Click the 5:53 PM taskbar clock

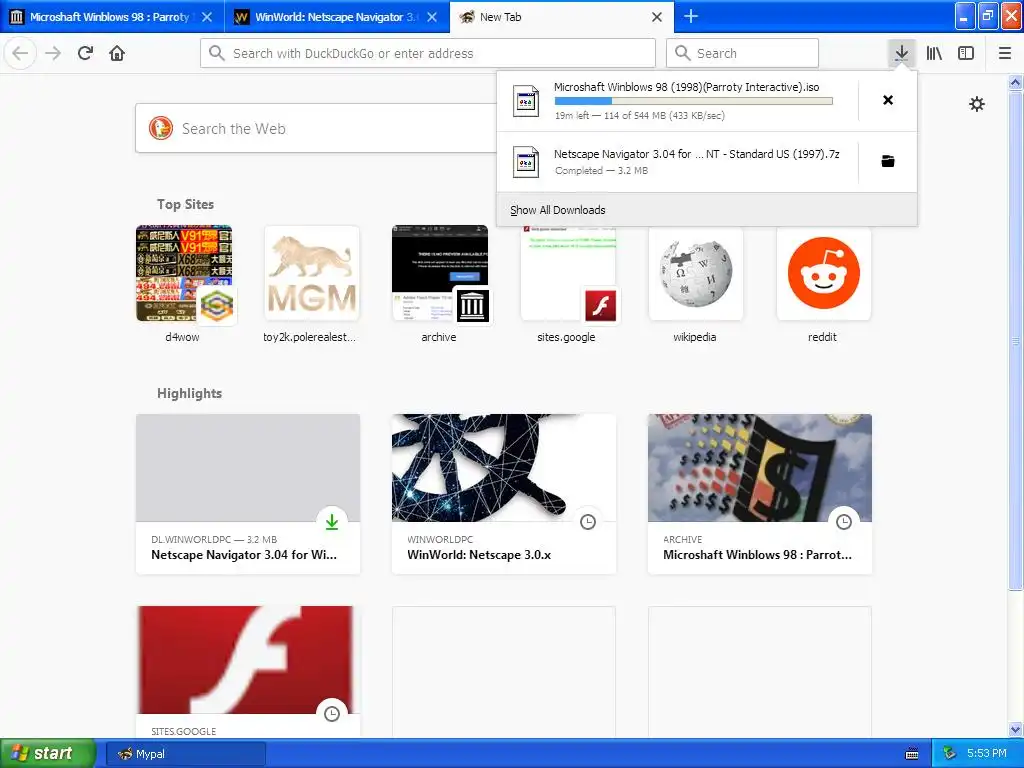(x=987, y=753)
